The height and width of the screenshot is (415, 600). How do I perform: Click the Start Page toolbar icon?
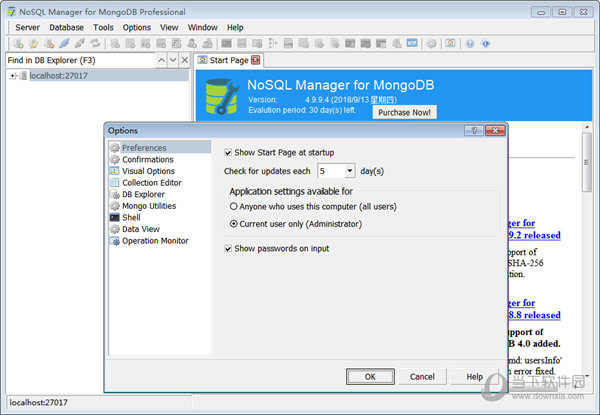(x=450, y=44)
